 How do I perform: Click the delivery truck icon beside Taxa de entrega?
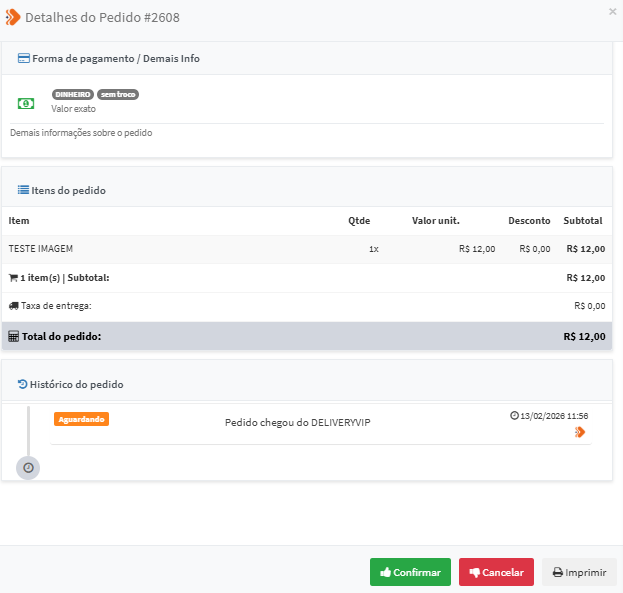pyautogui.click(x=13, y=306)
